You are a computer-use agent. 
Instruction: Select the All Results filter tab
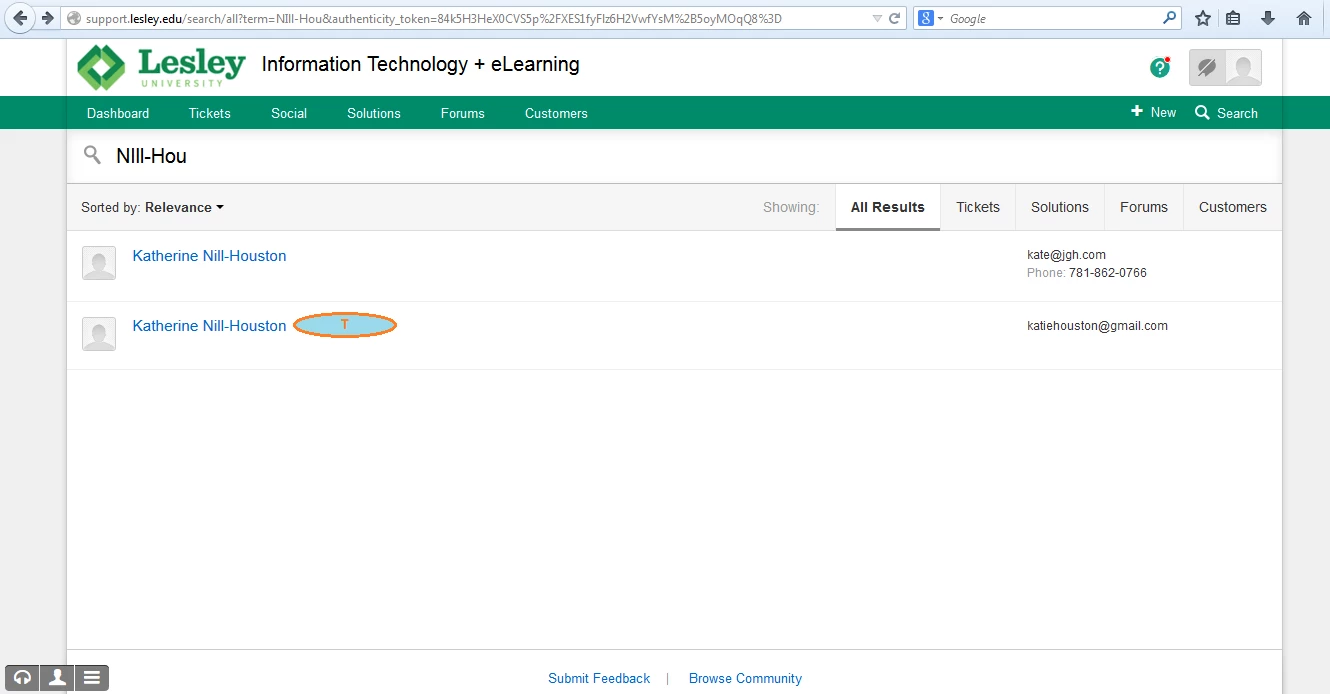pos(888,207)
